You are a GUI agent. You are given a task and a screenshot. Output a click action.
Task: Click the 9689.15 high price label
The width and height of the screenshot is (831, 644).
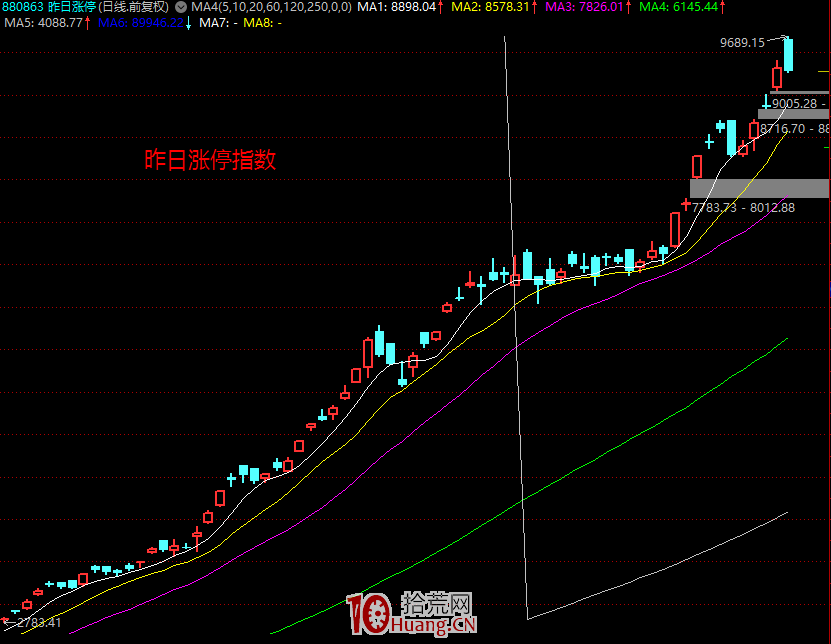(742, 42)
